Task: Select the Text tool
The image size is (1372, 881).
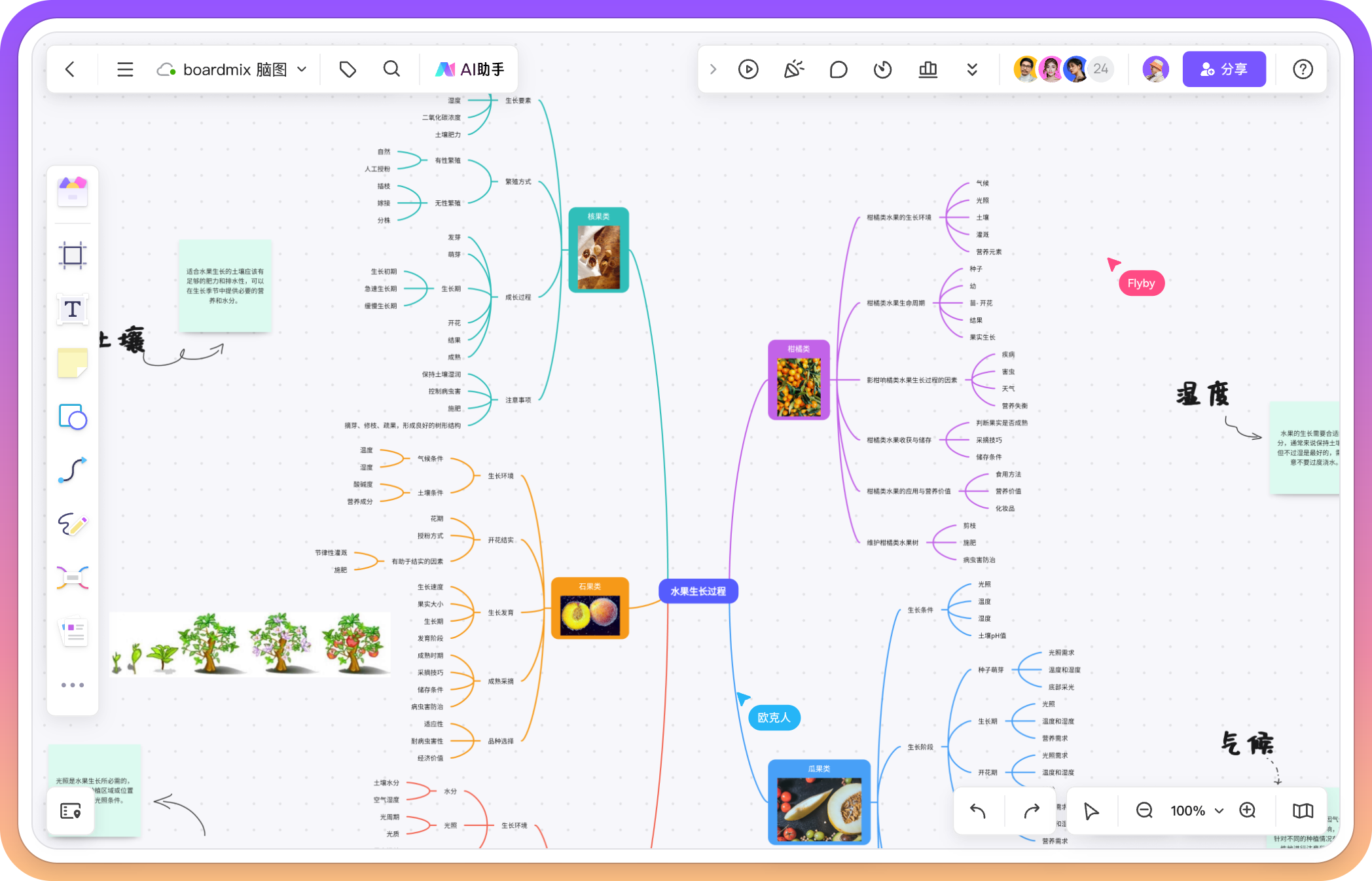Action: (x=73, y=309)
